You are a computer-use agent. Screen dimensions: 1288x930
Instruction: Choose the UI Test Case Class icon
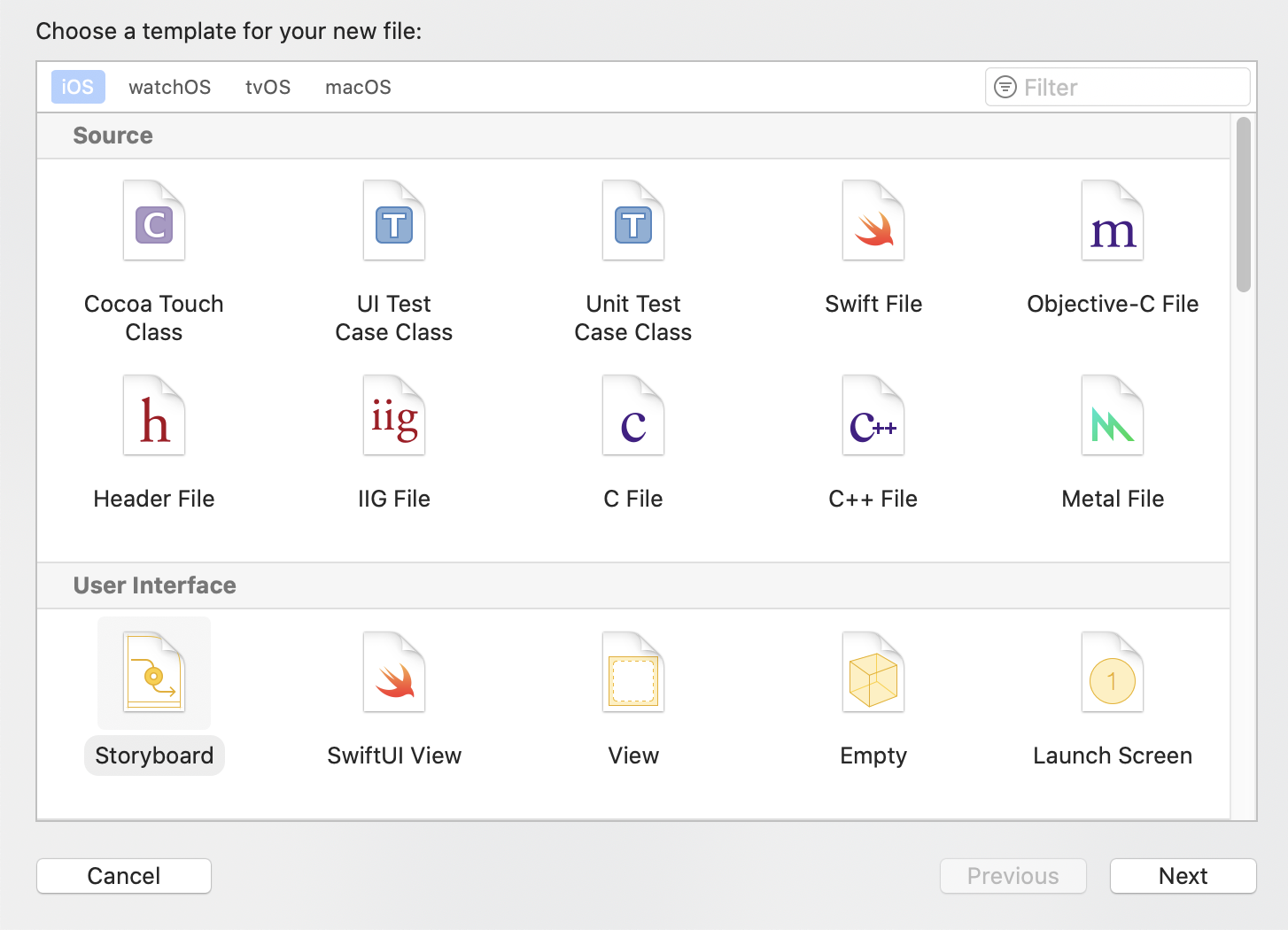pyautogui.click(x=394, y=221)
